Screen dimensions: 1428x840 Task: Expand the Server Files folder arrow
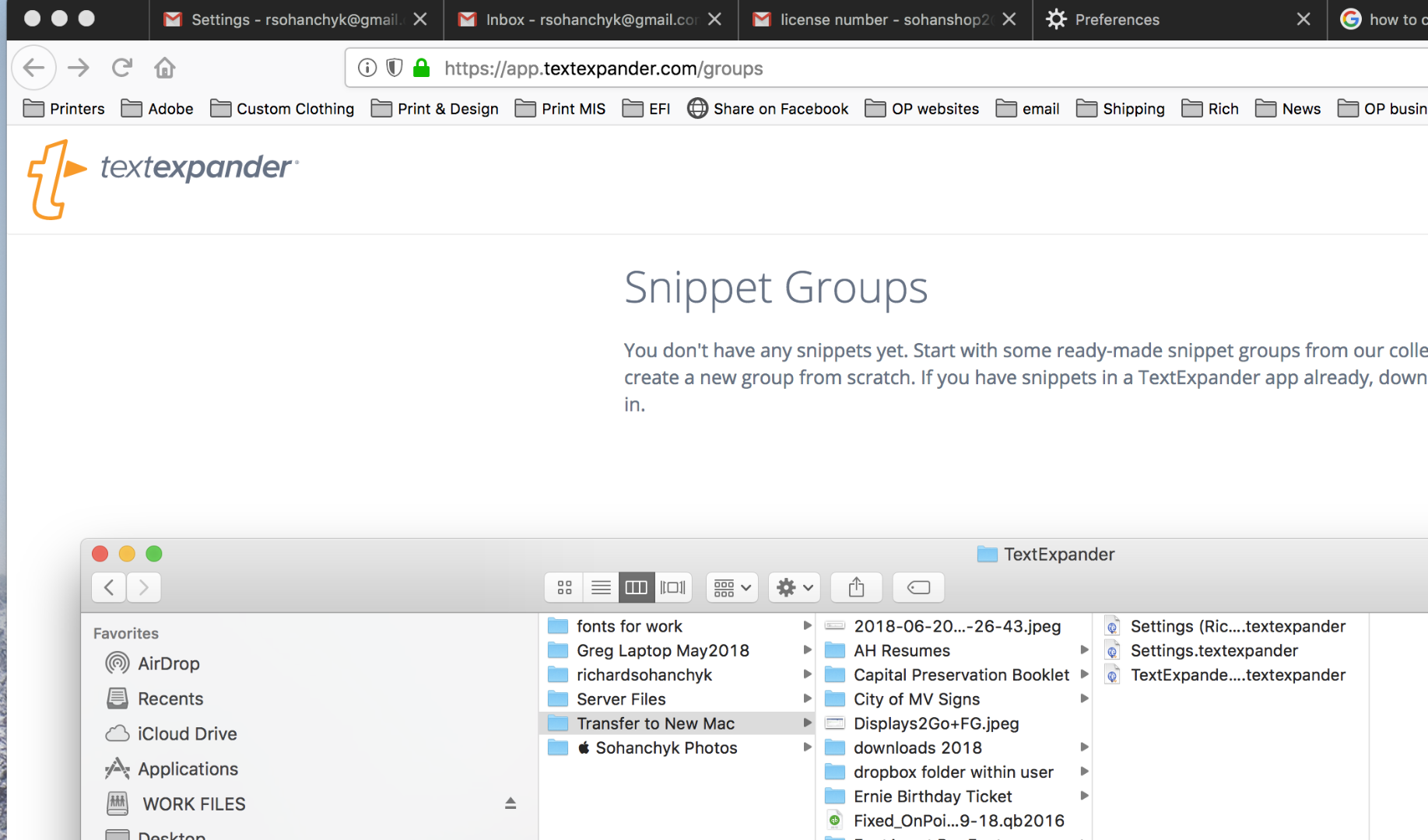pos(807,698)
